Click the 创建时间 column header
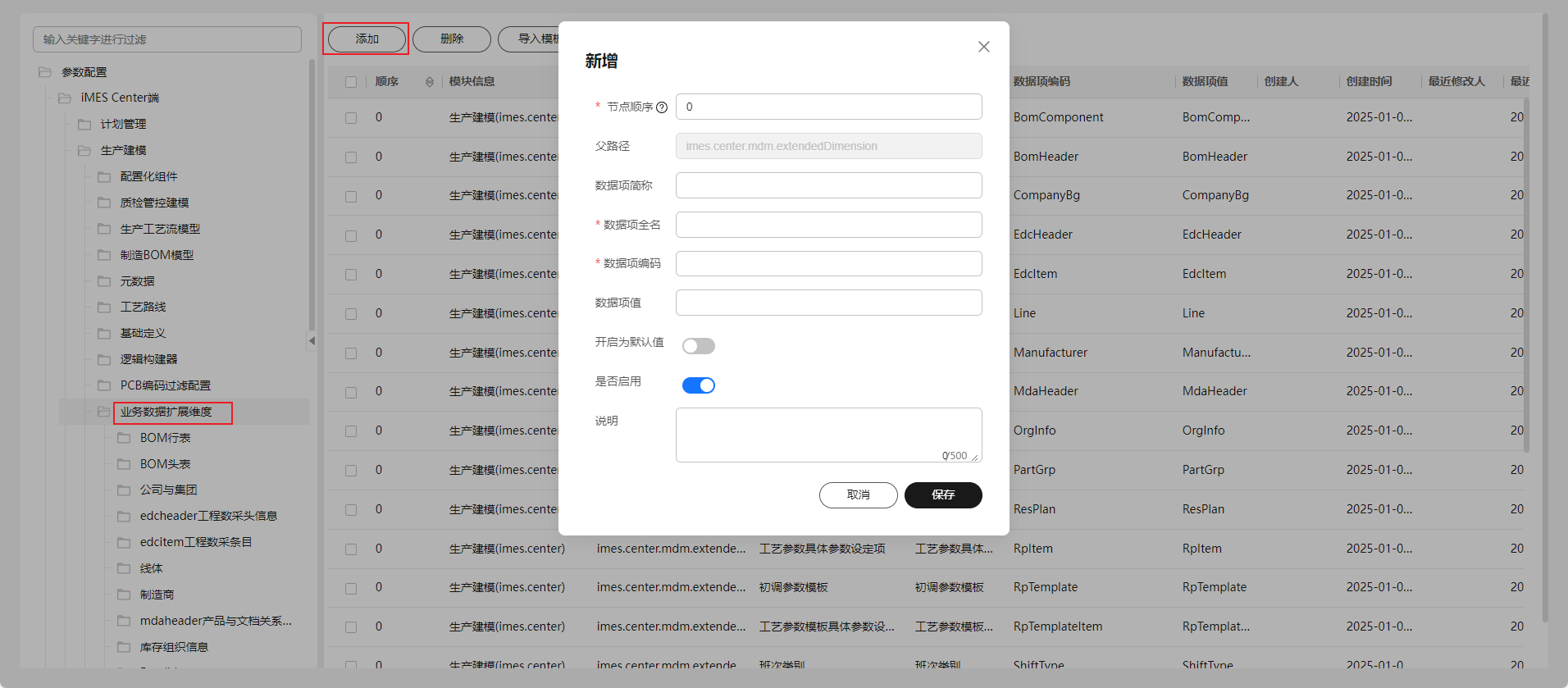This screenshot has width=1568, height=688. pos(1369,81)
